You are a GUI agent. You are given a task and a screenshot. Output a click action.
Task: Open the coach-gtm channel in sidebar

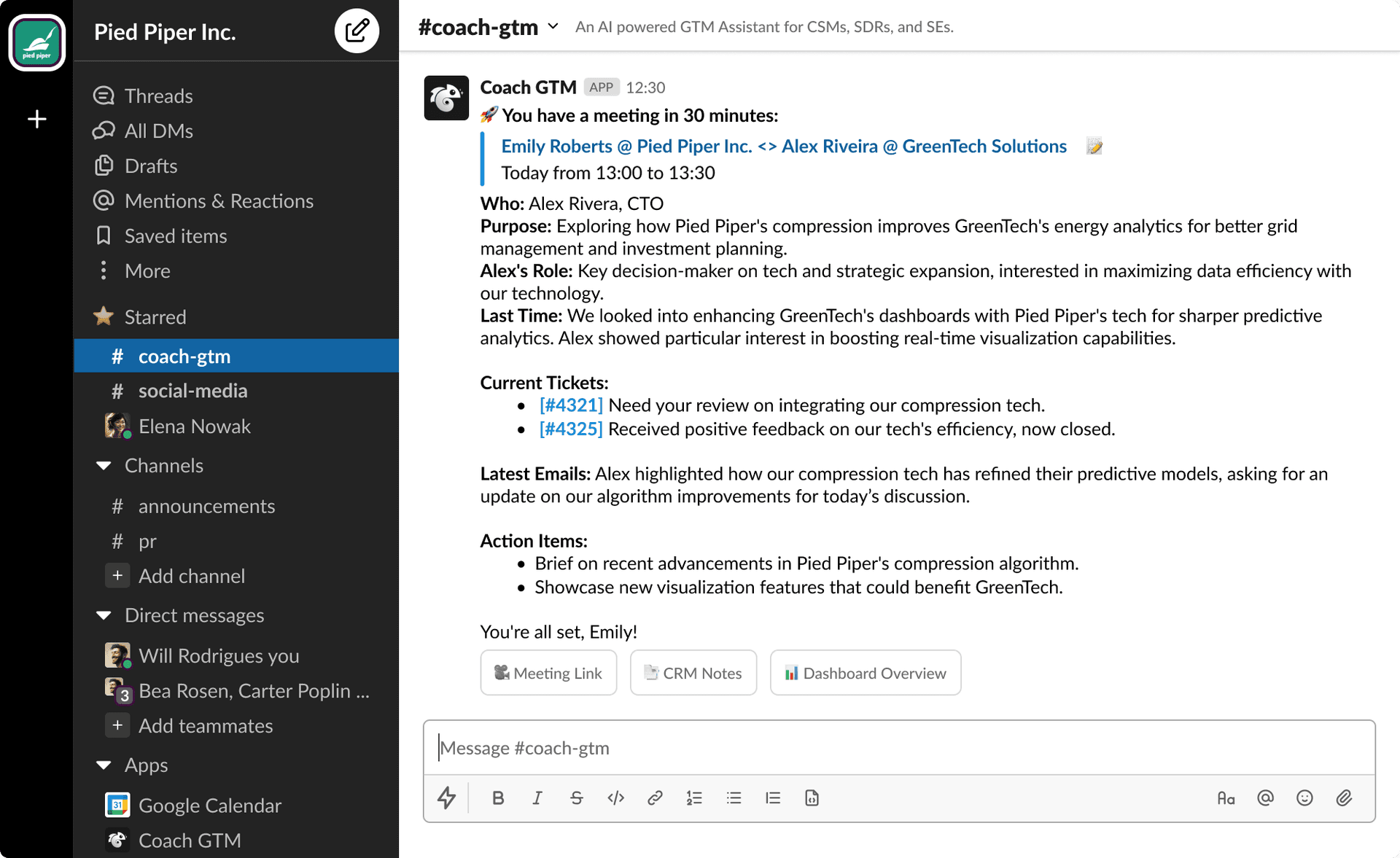[236, 356]
